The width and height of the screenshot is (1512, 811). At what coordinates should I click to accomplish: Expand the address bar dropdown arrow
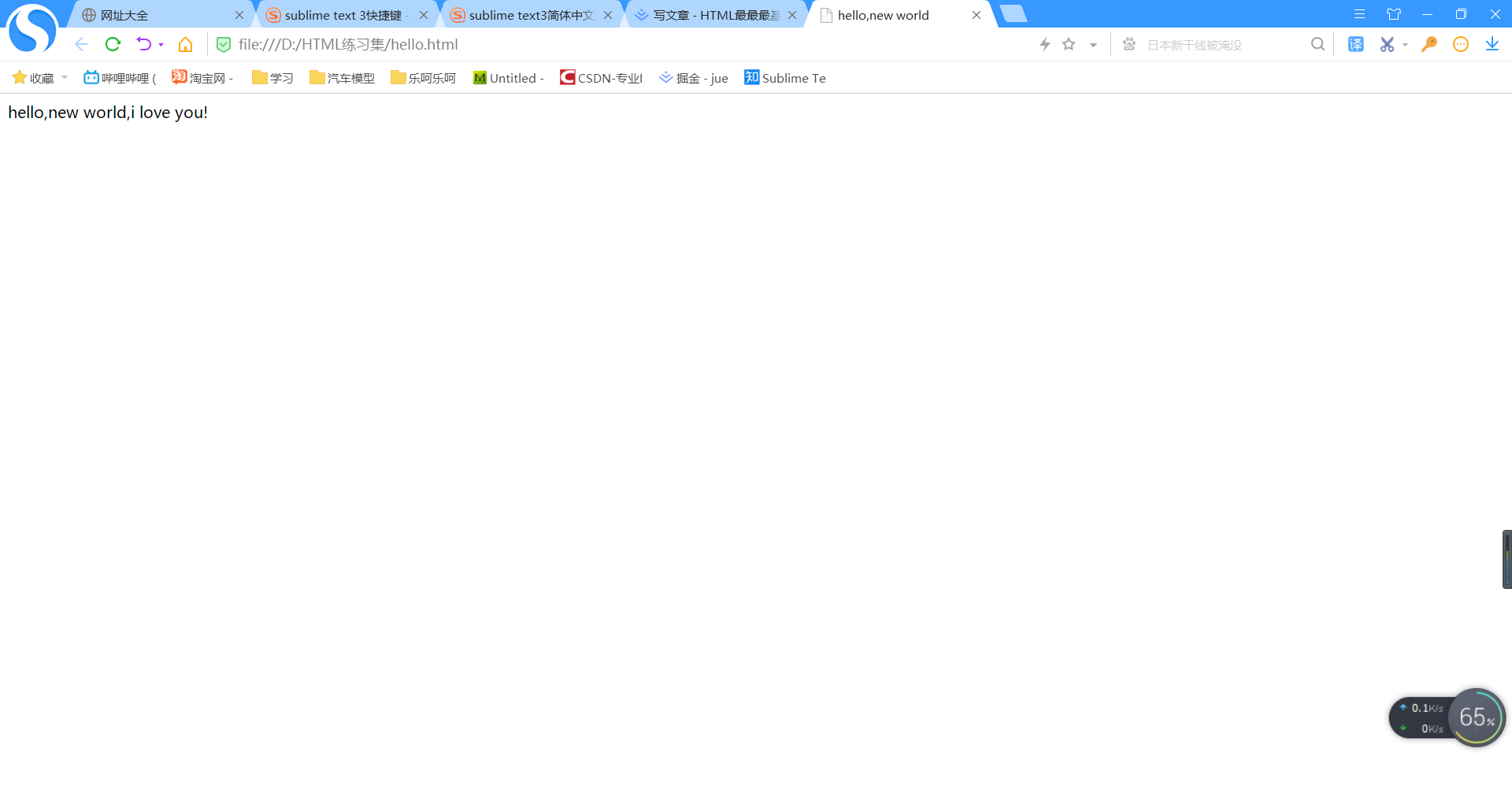(x=1093, y=45)
